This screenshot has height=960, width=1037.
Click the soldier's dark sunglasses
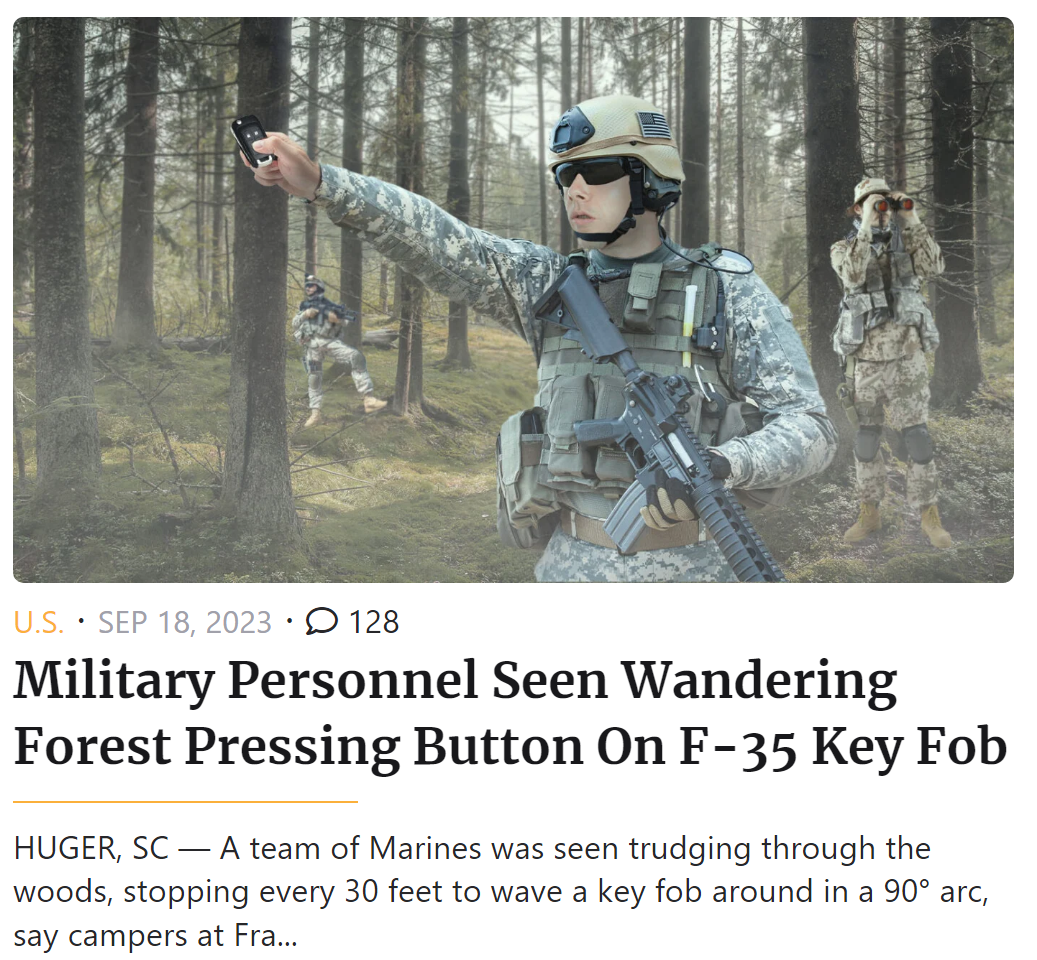pyautogui.click(x=591, y=173)
